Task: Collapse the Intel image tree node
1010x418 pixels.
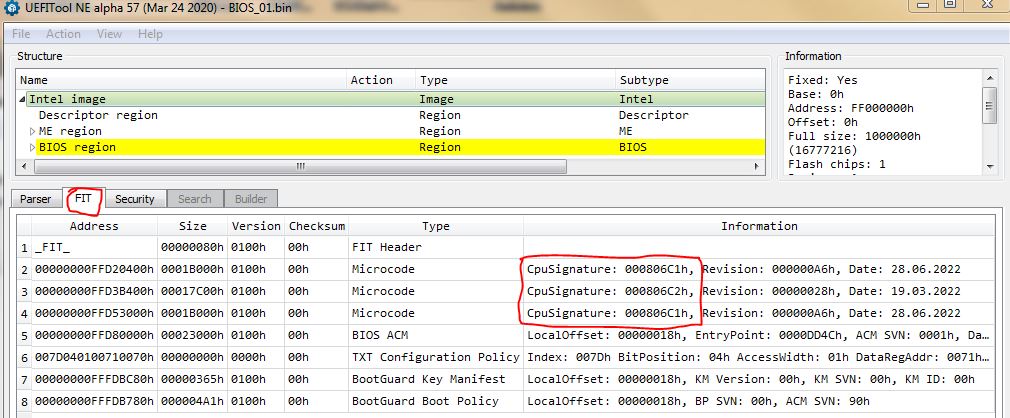Action: [23, 100]
